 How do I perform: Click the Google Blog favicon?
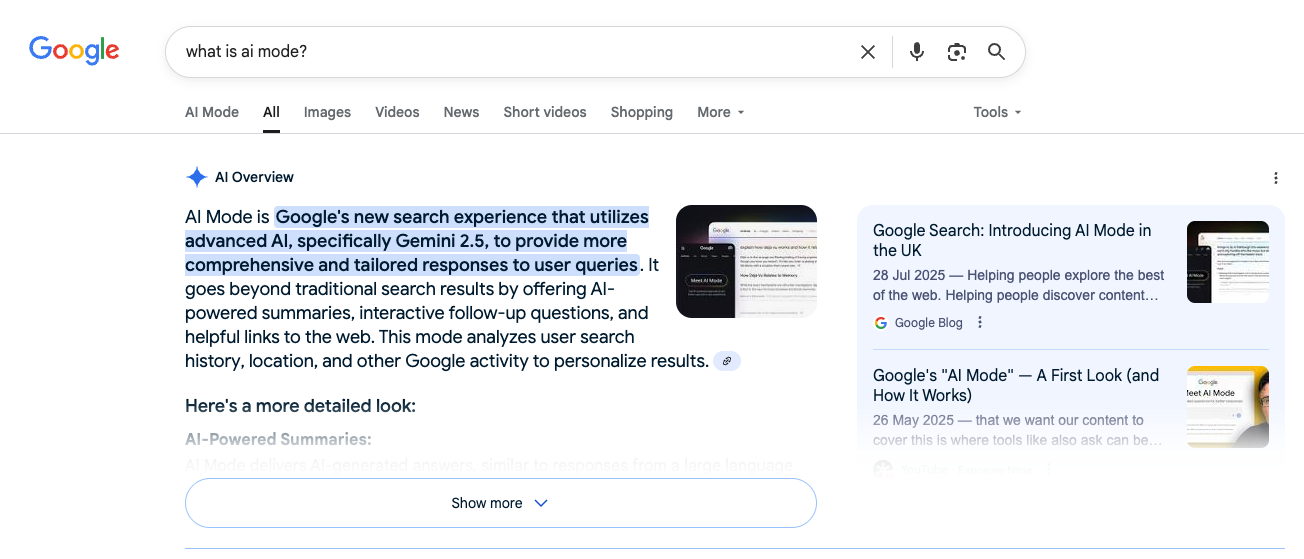coord(881,323)
